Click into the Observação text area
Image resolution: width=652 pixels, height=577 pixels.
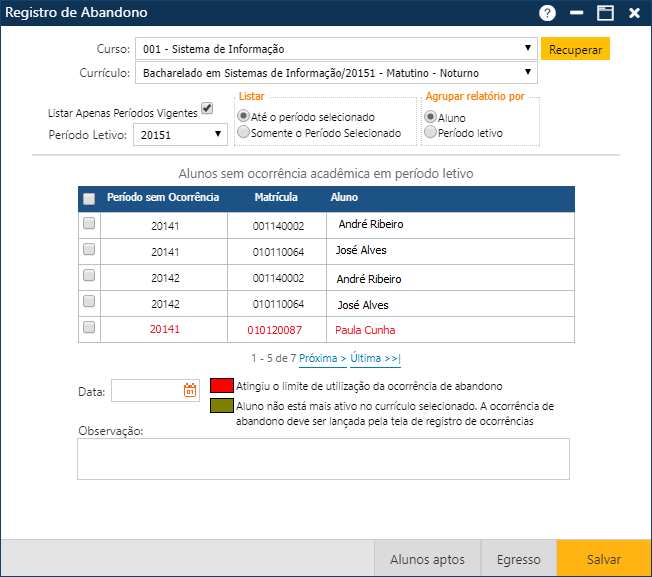pyautogui.click(x=323, y=459)
